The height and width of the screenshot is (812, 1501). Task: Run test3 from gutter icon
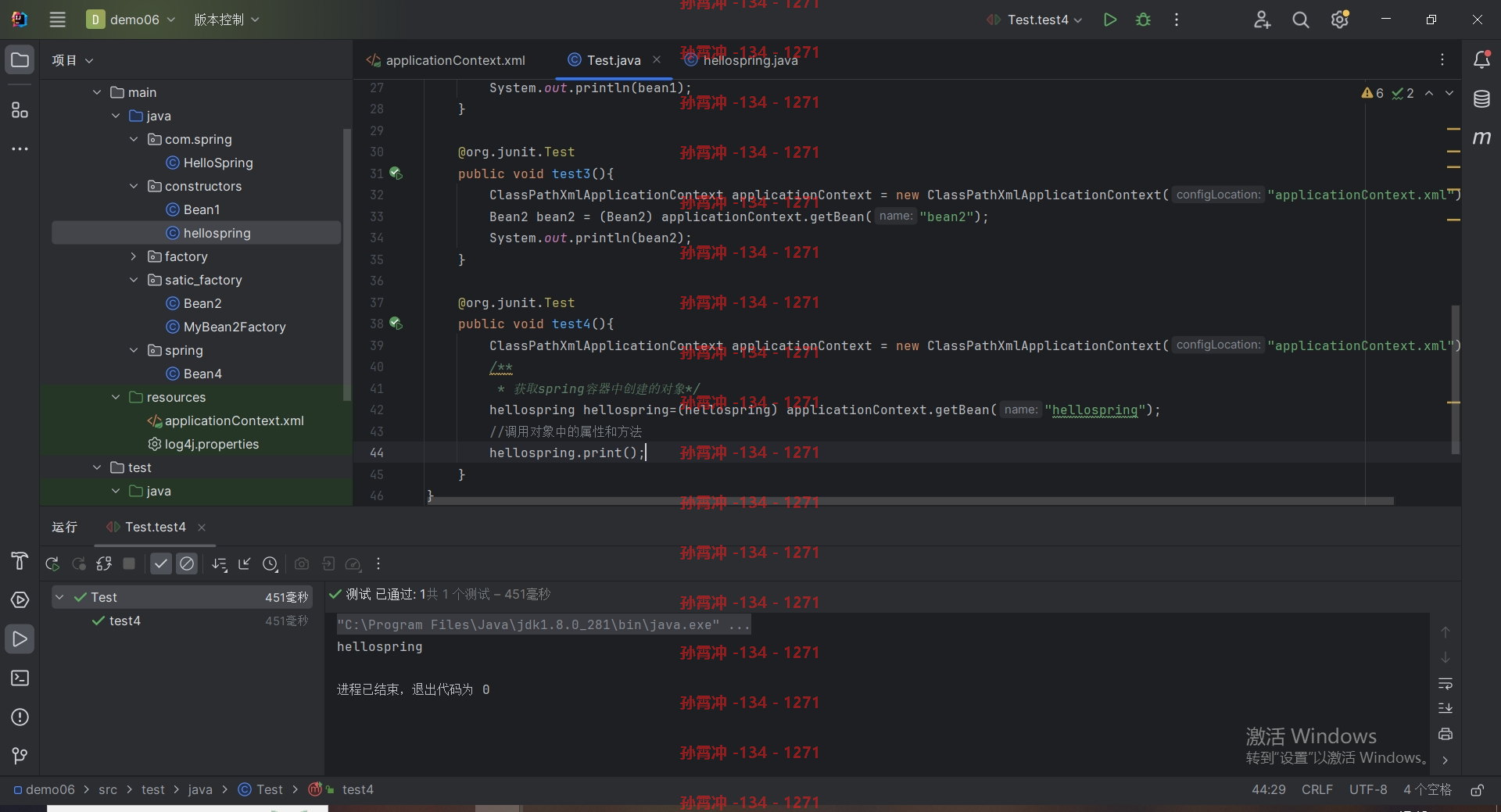pos(396,173)
